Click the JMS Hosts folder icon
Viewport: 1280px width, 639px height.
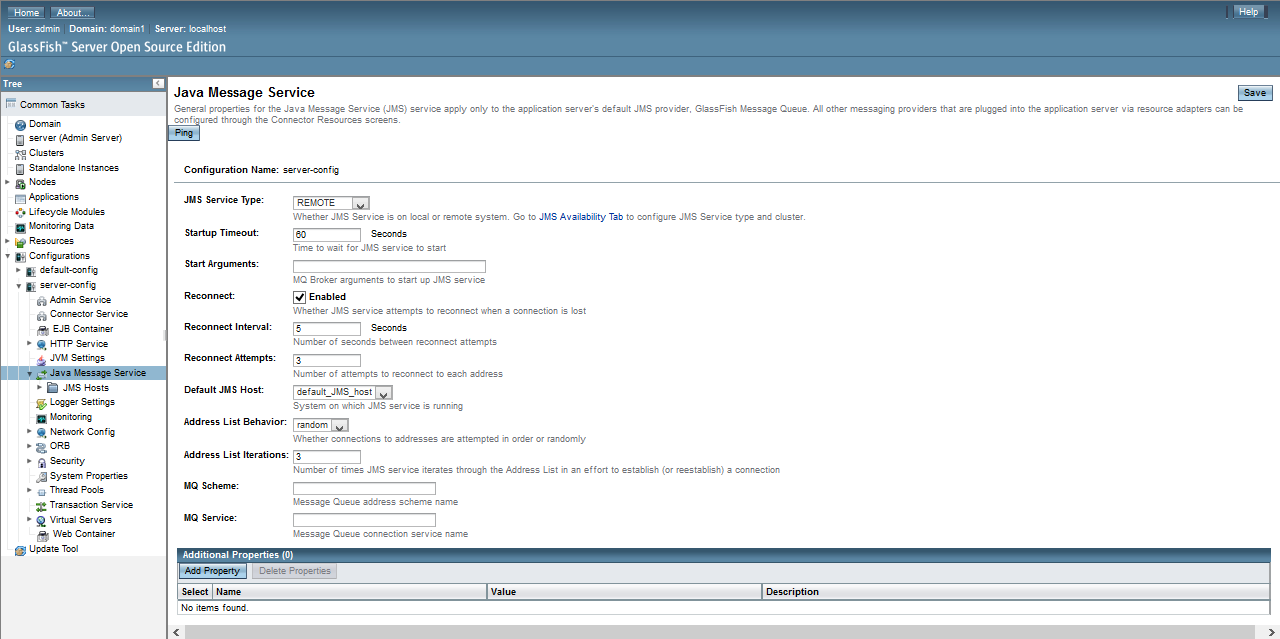point(53,388)
